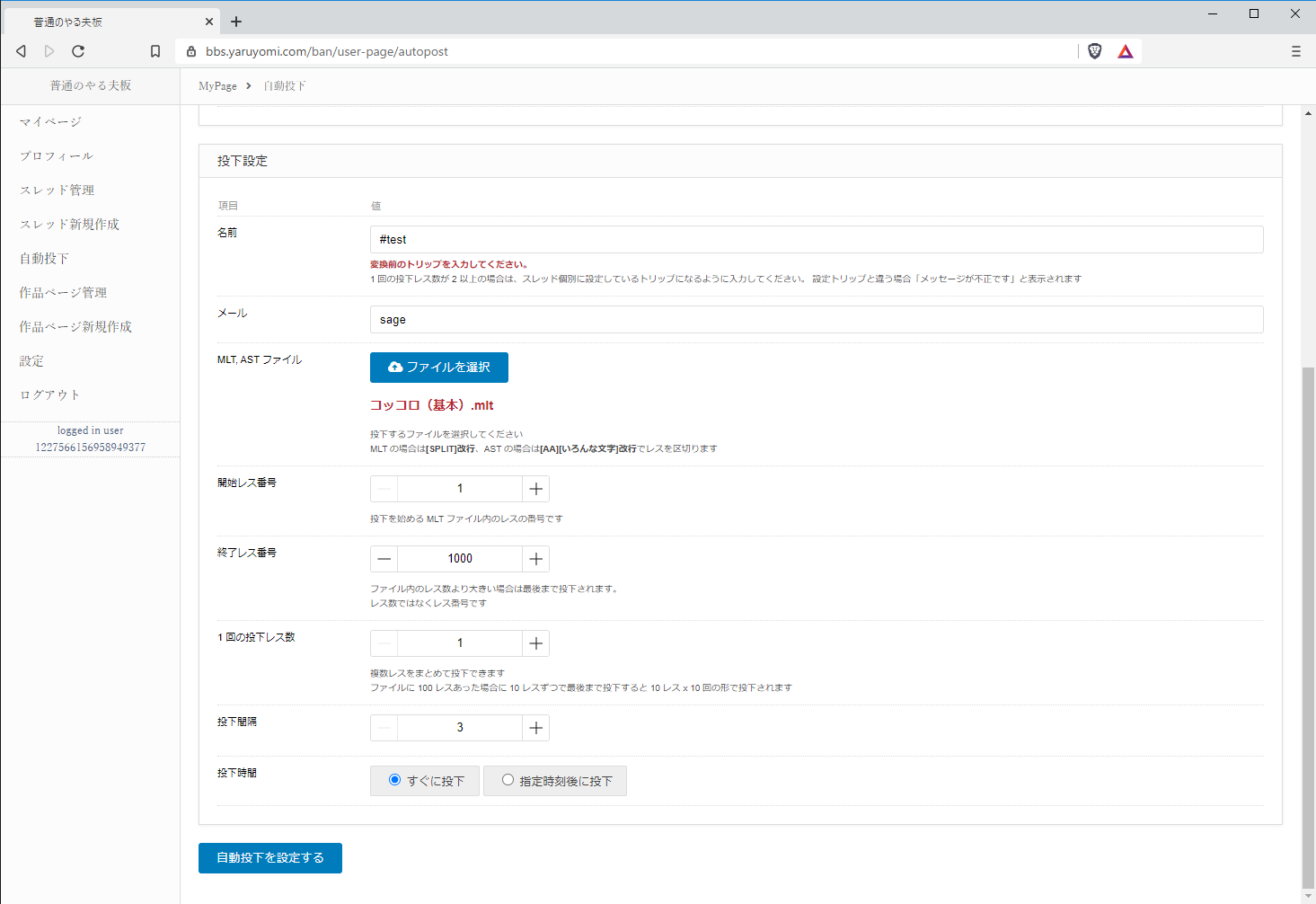Click the bookmark icon in toolbar
Screen dimensions: 1316x904
click(155, 51)
